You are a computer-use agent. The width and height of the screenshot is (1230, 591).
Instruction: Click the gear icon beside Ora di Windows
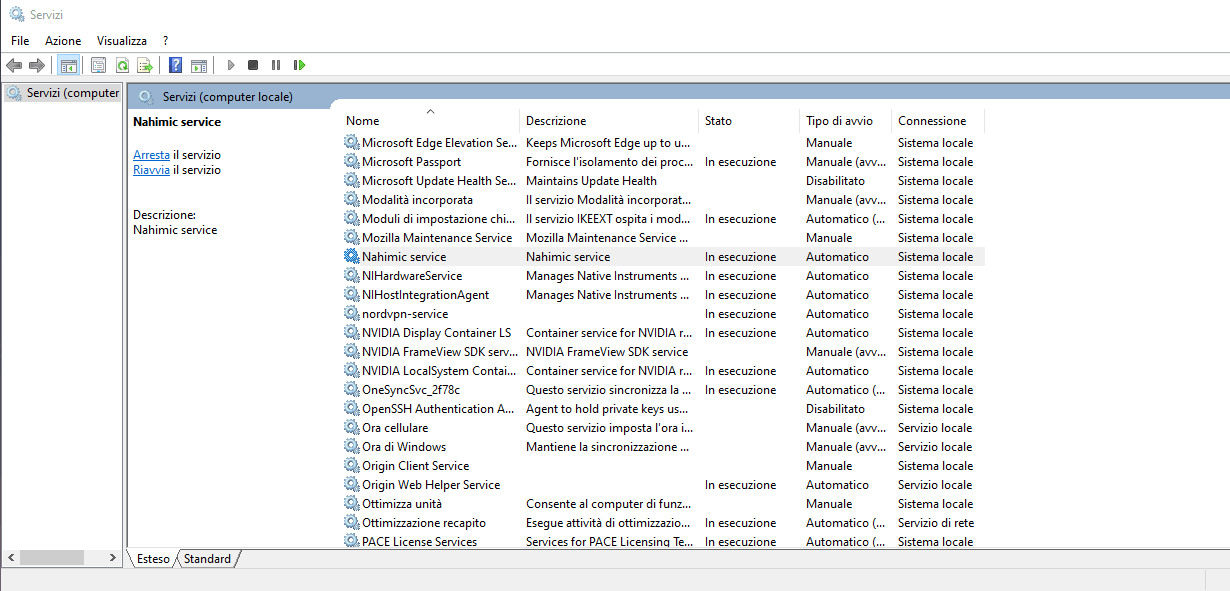[x=352, y=447]
